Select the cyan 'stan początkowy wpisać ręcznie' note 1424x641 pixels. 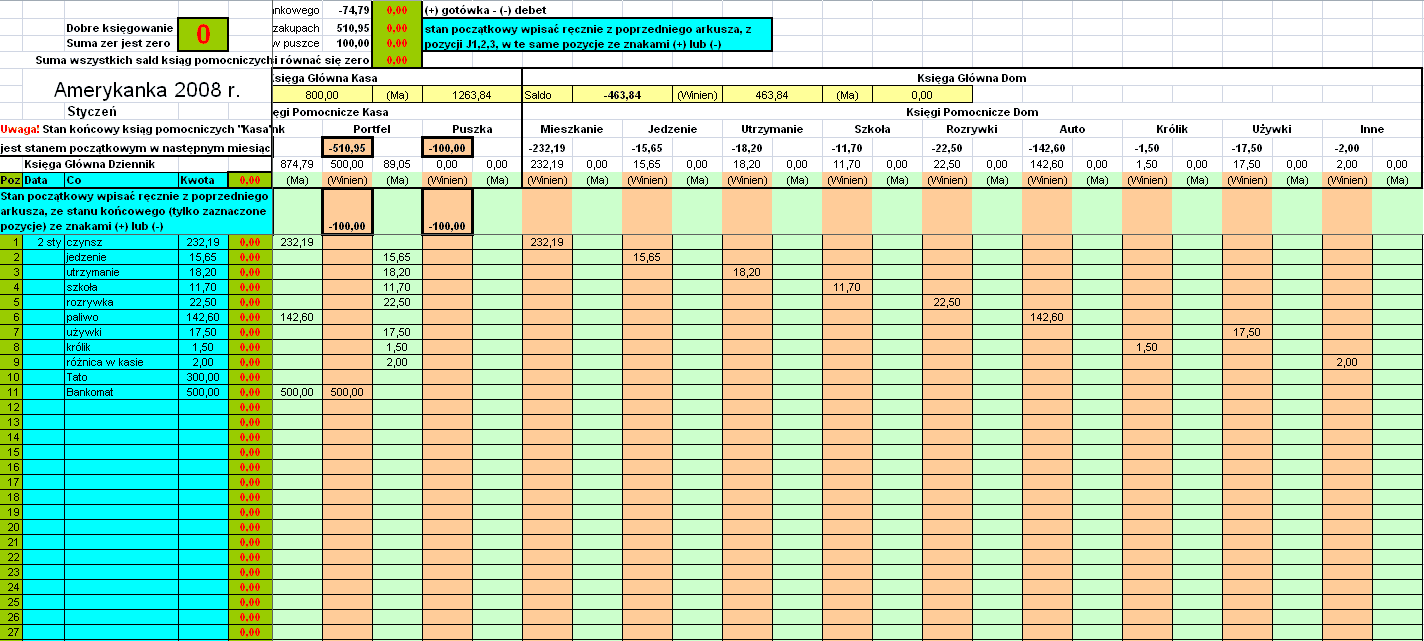[598, 35]
